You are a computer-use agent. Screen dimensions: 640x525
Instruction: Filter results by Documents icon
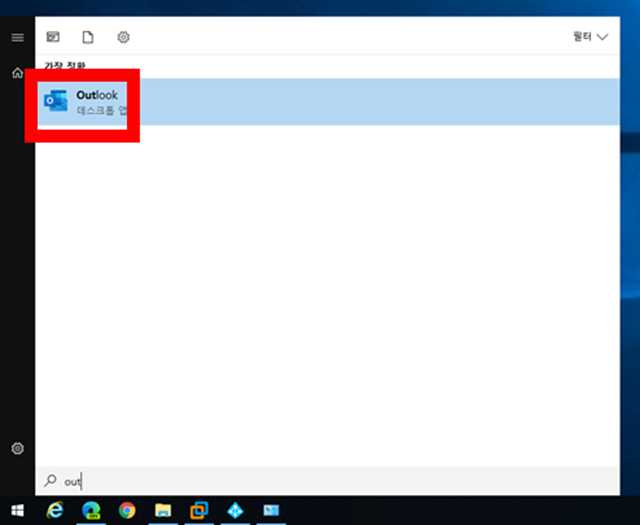88,37
